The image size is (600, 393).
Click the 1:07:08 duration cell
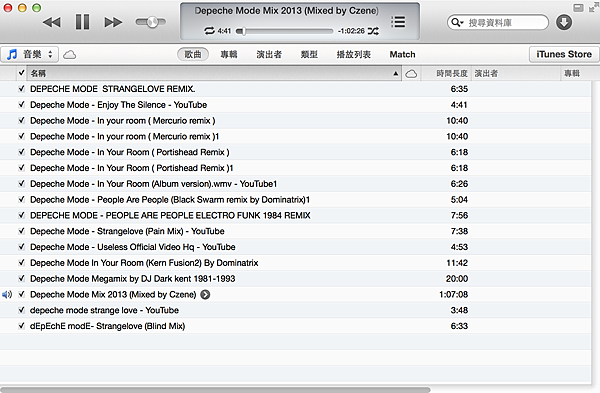(453, 294)
